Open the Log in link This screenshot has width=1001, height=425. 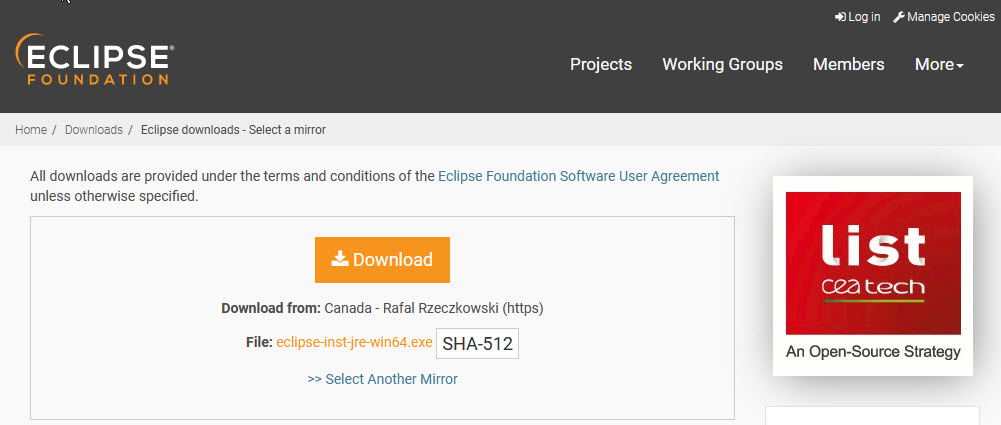coord(864,17)
